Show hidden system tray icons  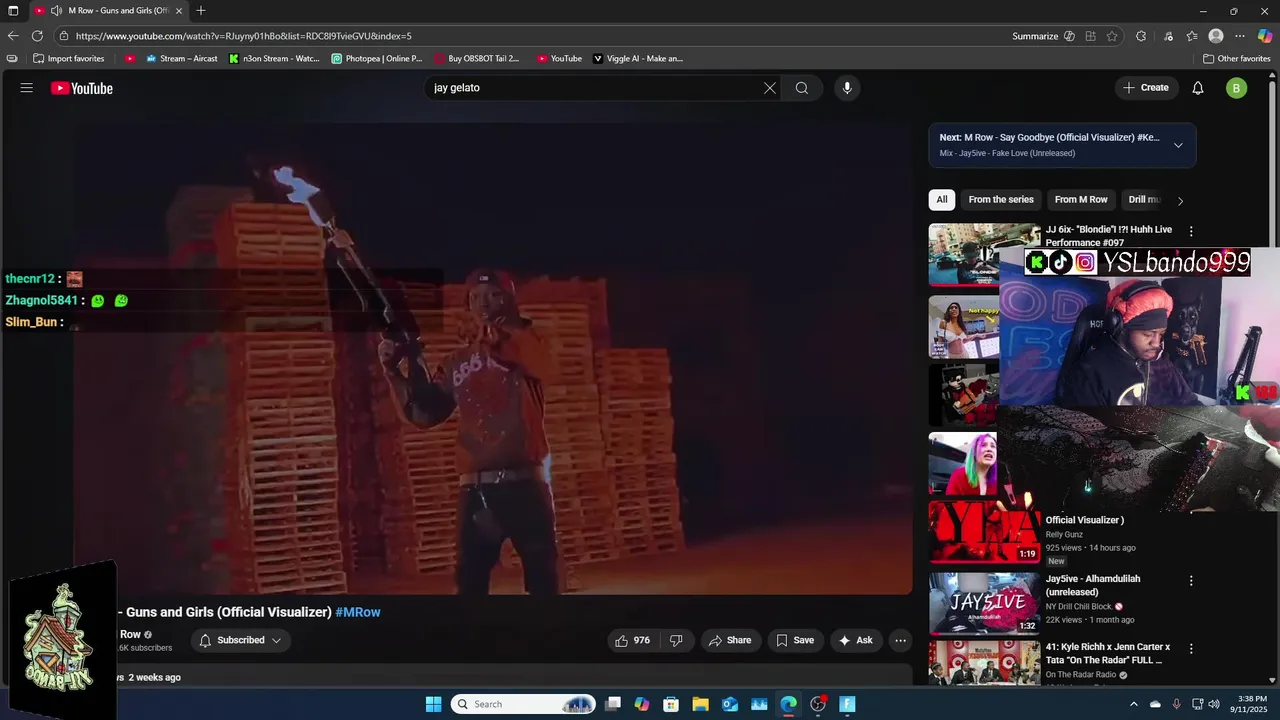(x=1133, y=704)
